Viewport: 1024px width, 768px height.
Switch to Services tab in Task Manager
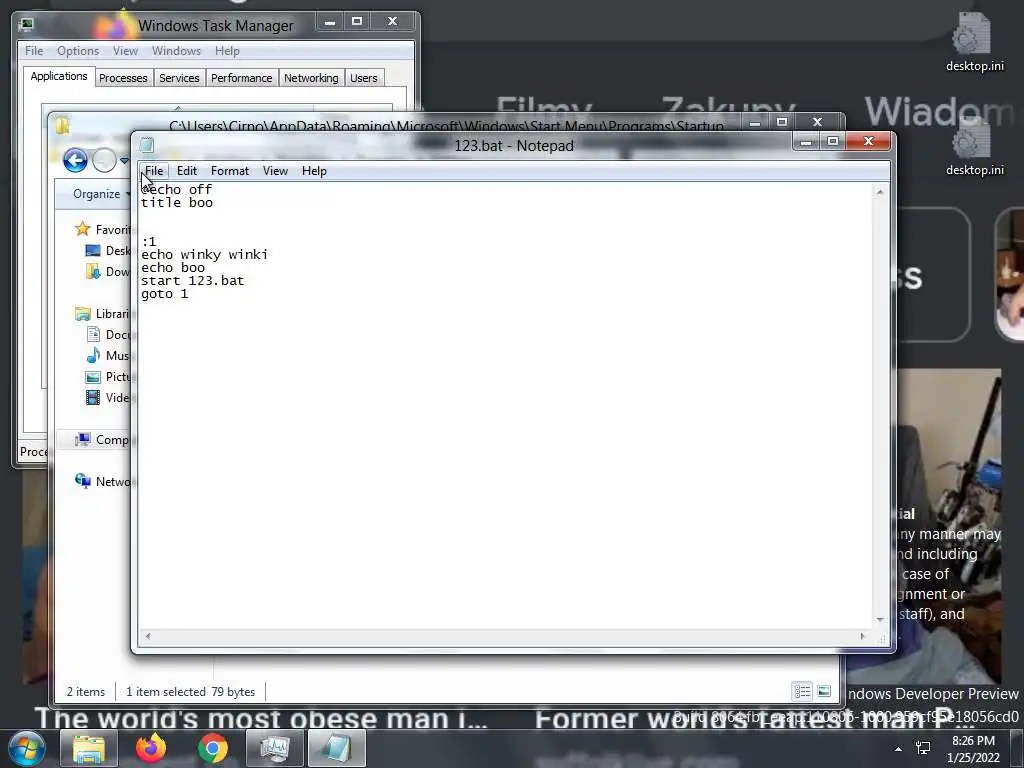(179, 78)
